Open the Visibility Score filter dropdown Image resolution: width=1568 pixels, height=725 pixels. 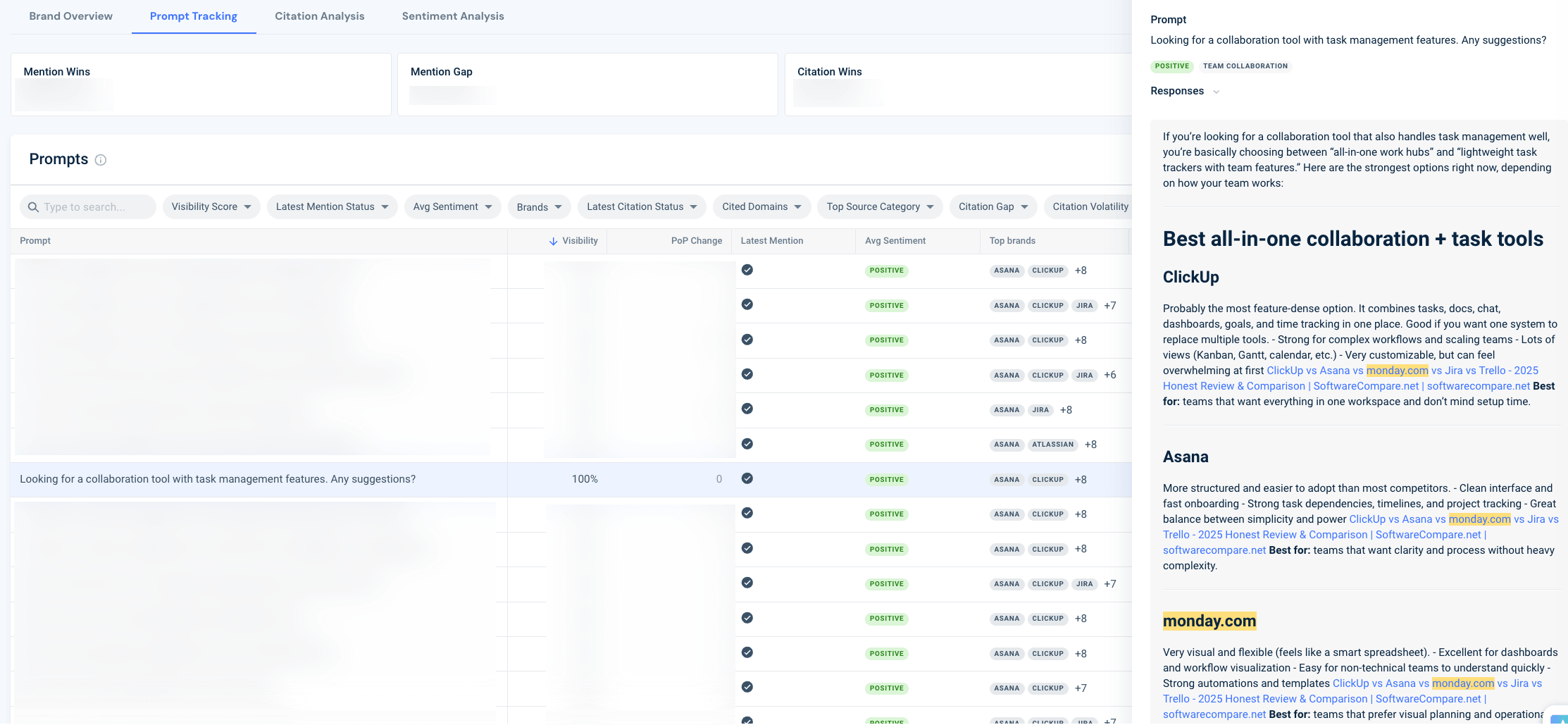pos(211,206)
